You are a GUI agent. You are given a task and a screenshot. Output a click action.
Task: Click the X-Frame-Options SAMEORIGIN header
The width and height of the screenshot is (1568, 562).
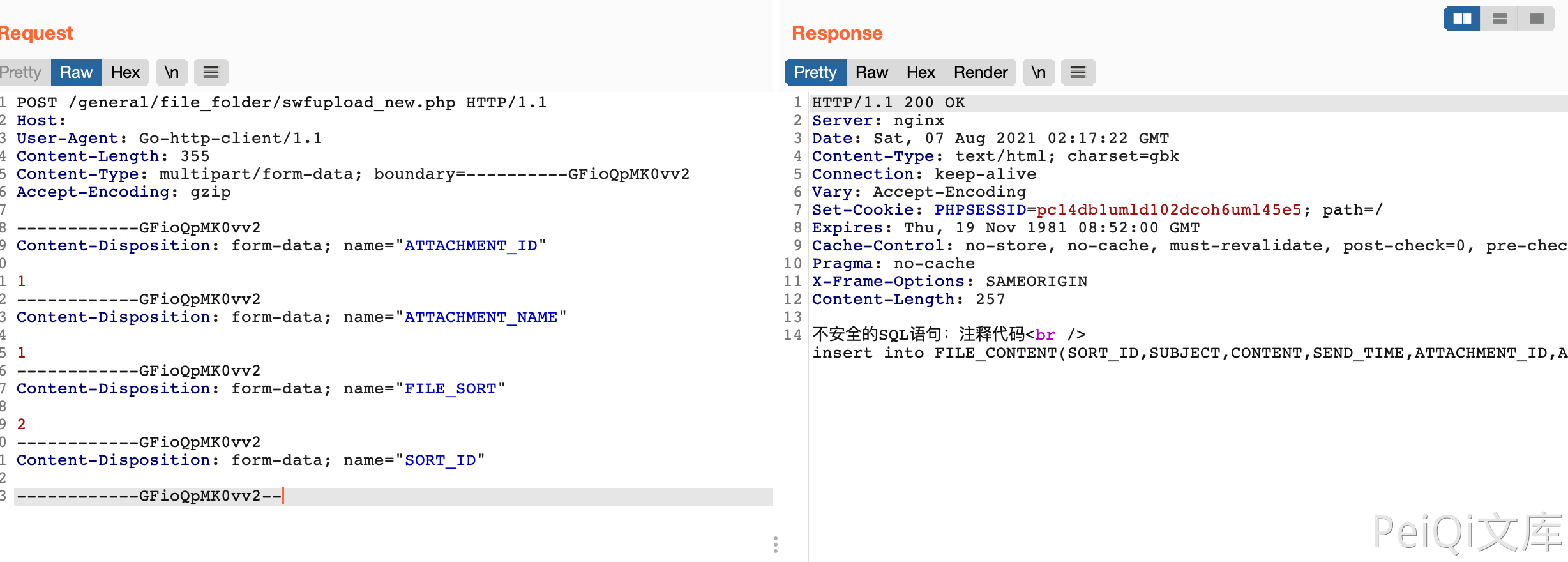[949, 281]
